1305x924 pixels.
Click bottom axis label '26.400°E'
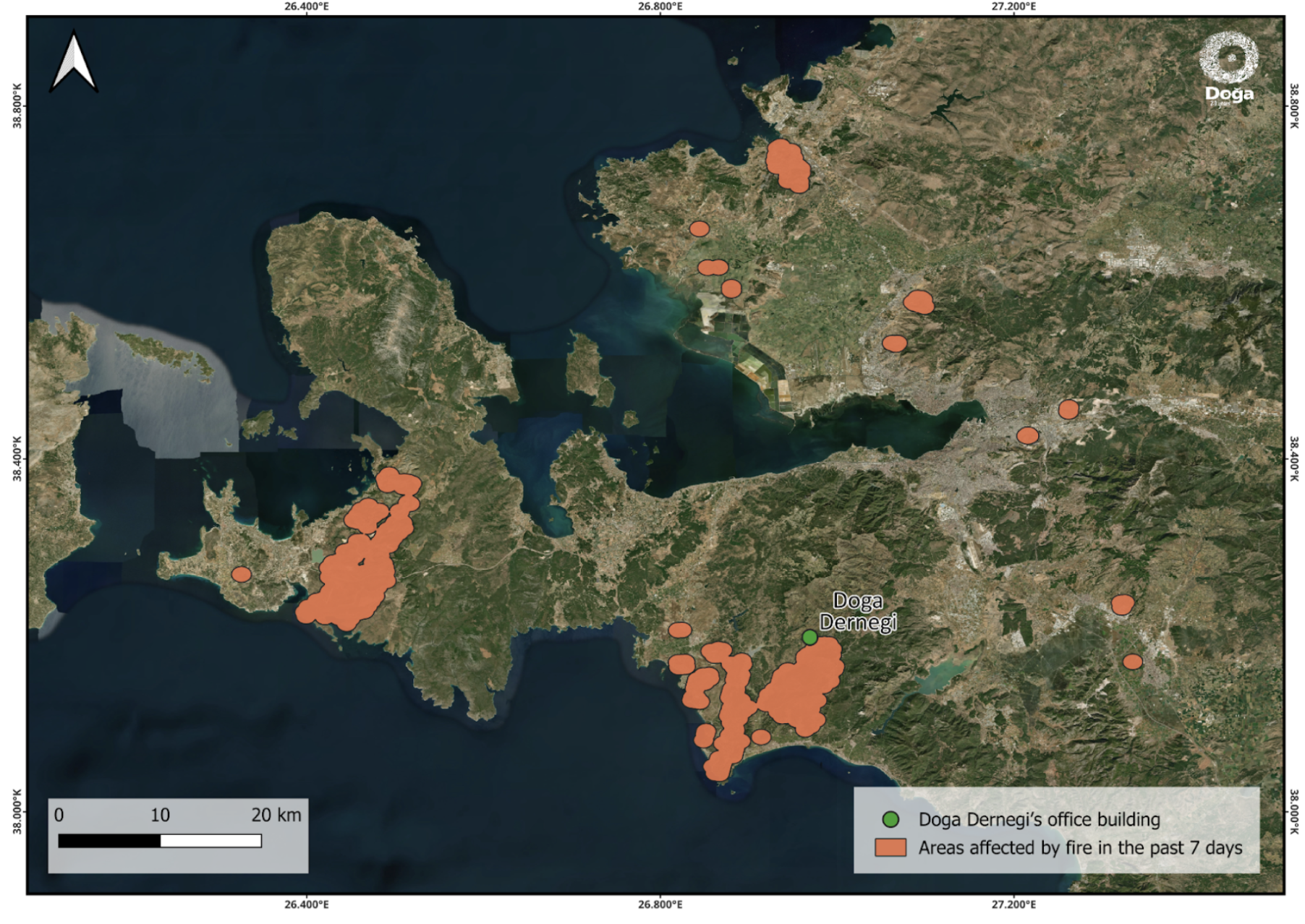click(307, 904)
